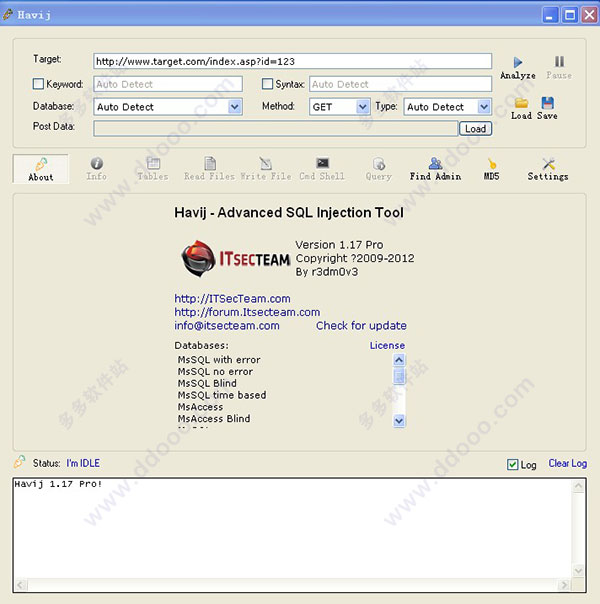Click the carrot icon beside Status

(x=19, y=461)
